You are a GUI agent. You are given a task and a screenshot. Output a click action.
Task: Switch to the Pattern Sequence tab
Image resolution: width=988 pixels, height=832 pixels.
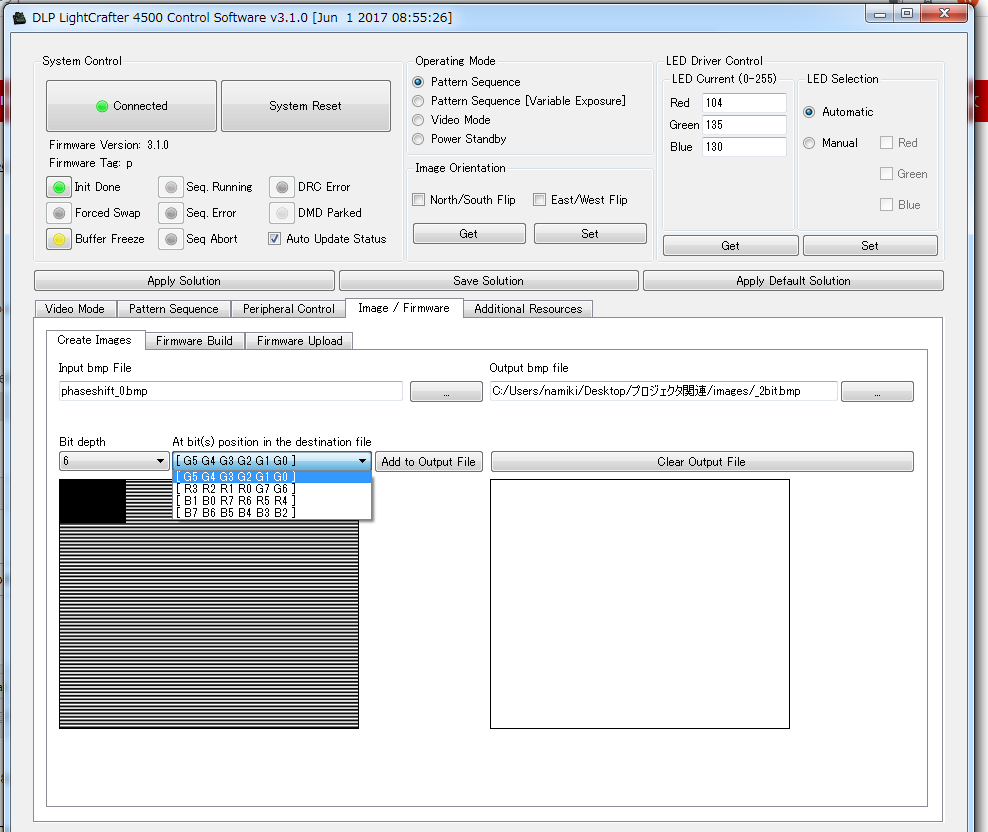pos(173,309)
